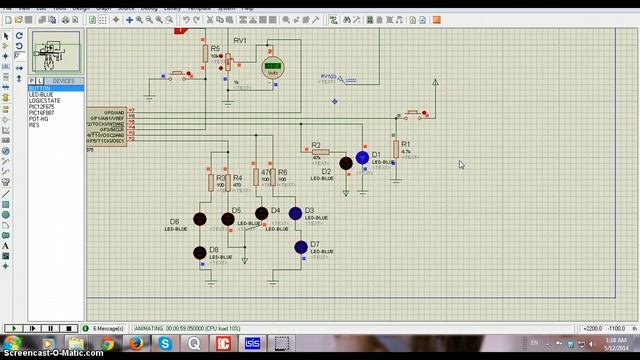Click the L library button
640x360 pixels.
click(x=40, y=81)
